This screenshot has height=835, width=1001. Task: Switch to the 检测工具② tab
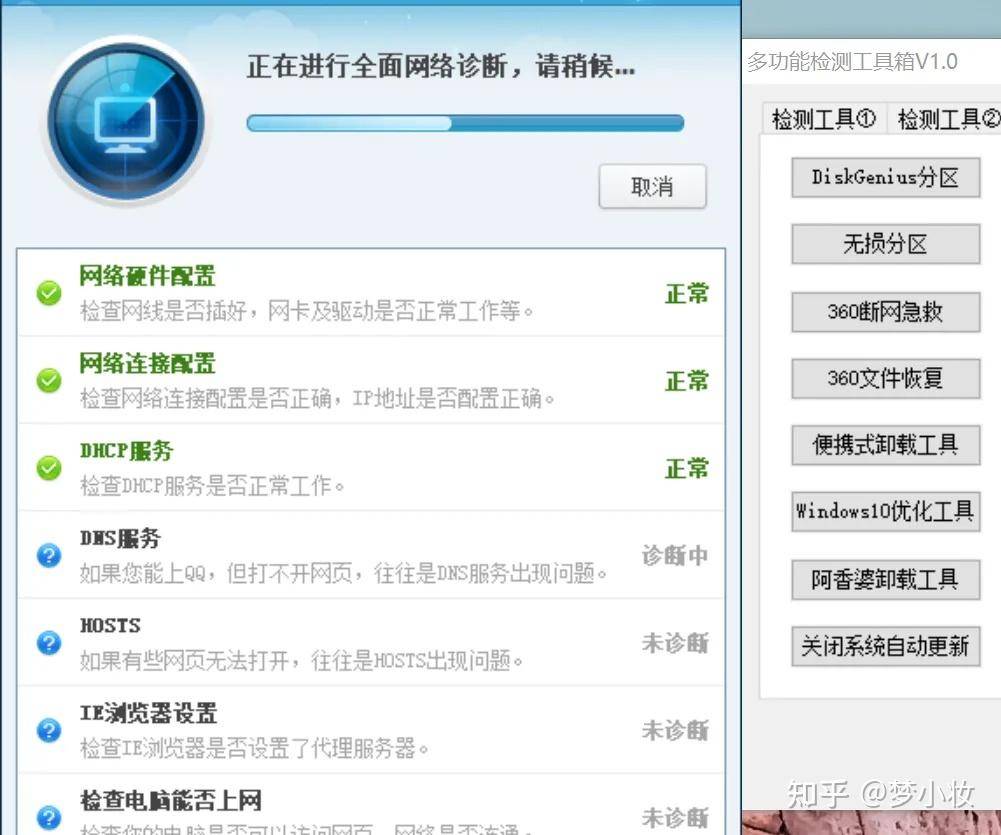pyautogui.click(x=946, y=119)
